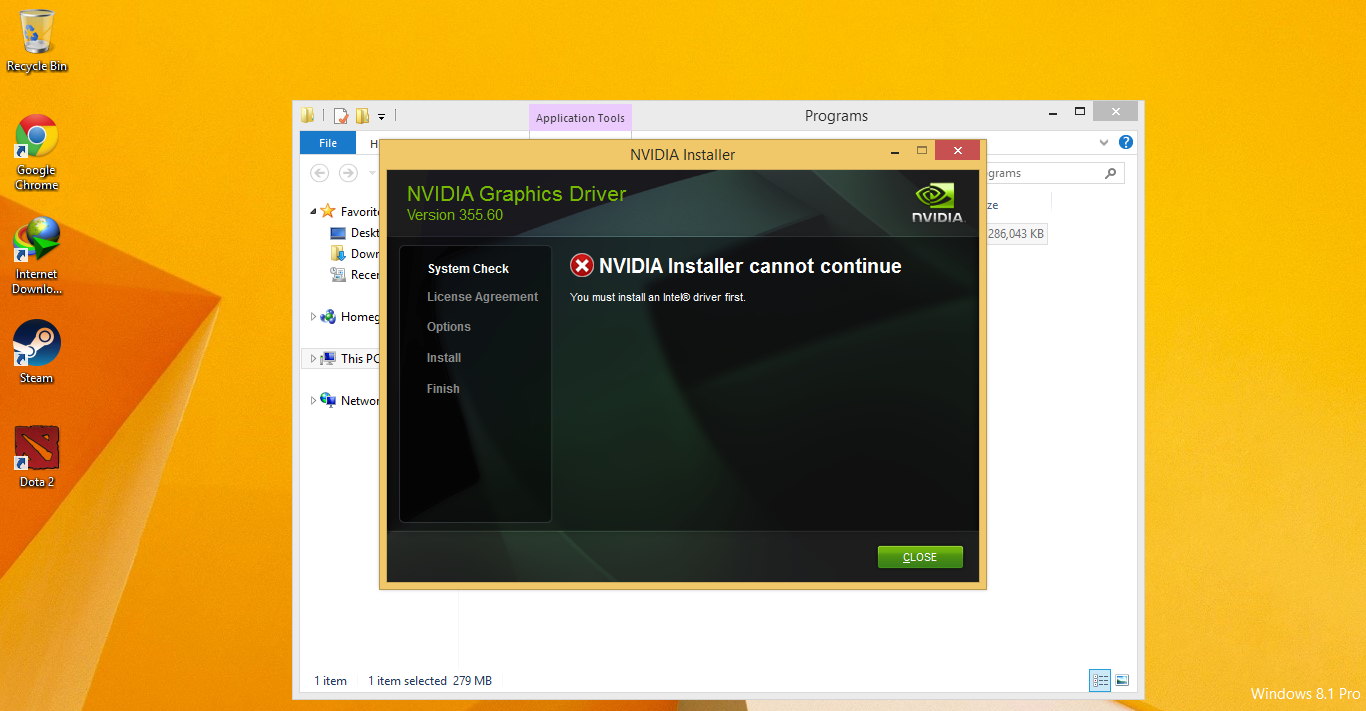Open the Application Tools tab in Explorer
The width and height of the screenshot is (1366, 711).
click(580, 118)
